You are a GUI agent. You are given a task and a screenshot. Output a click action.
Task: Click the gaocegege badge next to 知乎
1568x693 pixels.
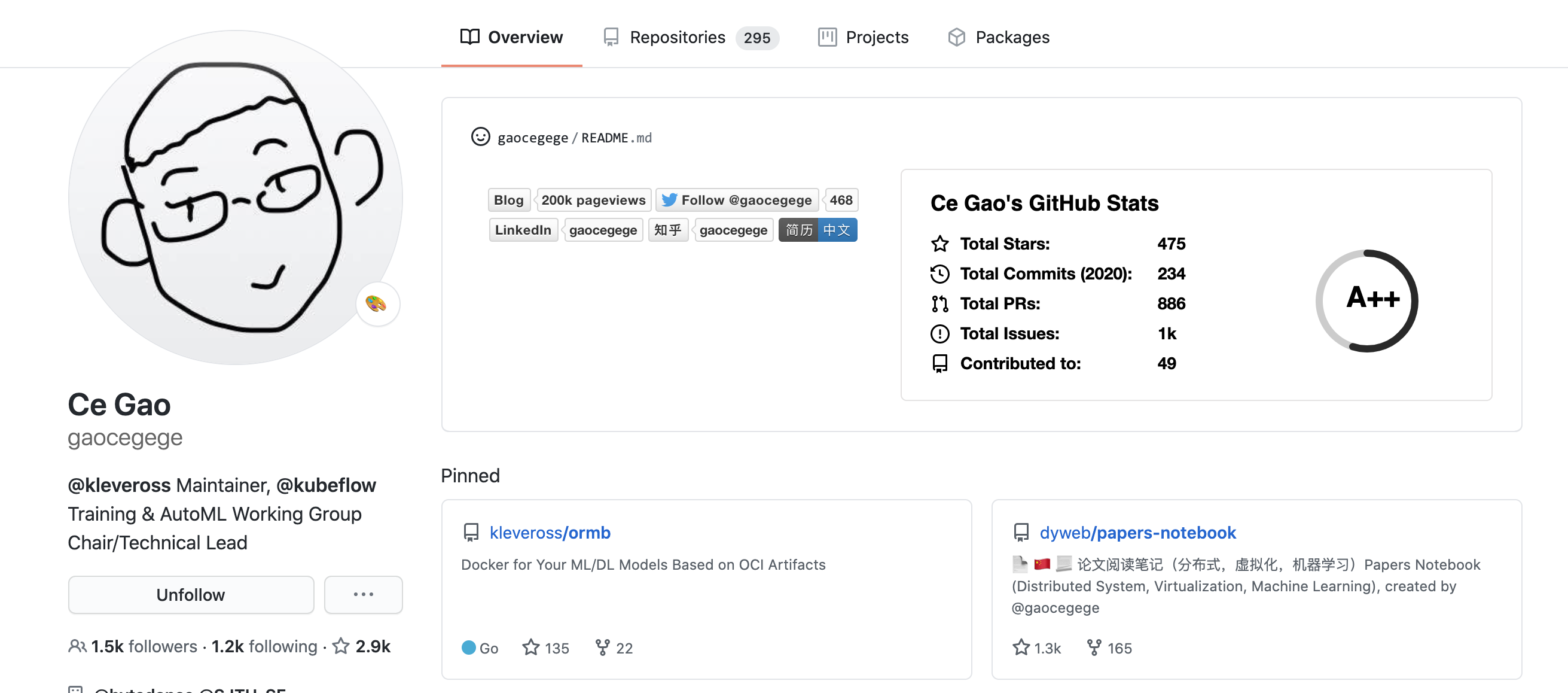[733, 230]
